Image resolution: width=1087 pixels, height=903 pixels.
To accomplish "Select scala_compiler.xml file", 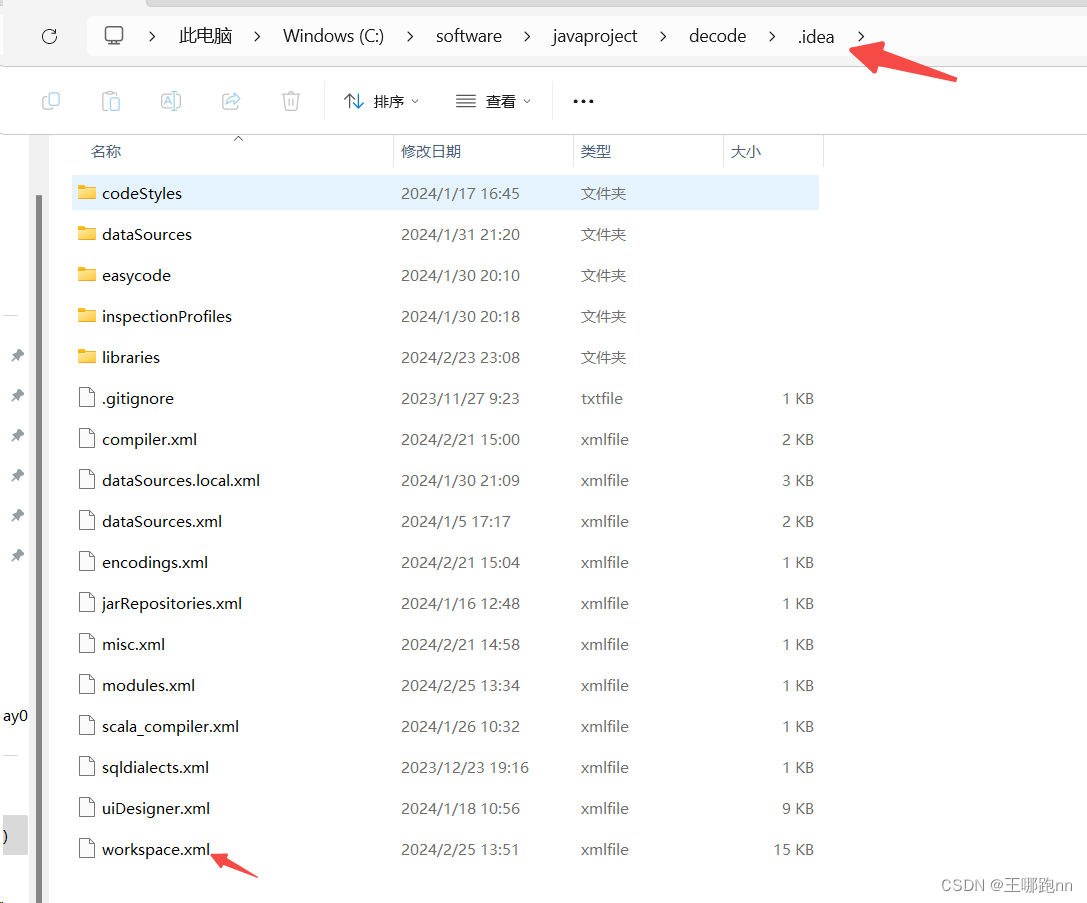I will click(445, 726).
